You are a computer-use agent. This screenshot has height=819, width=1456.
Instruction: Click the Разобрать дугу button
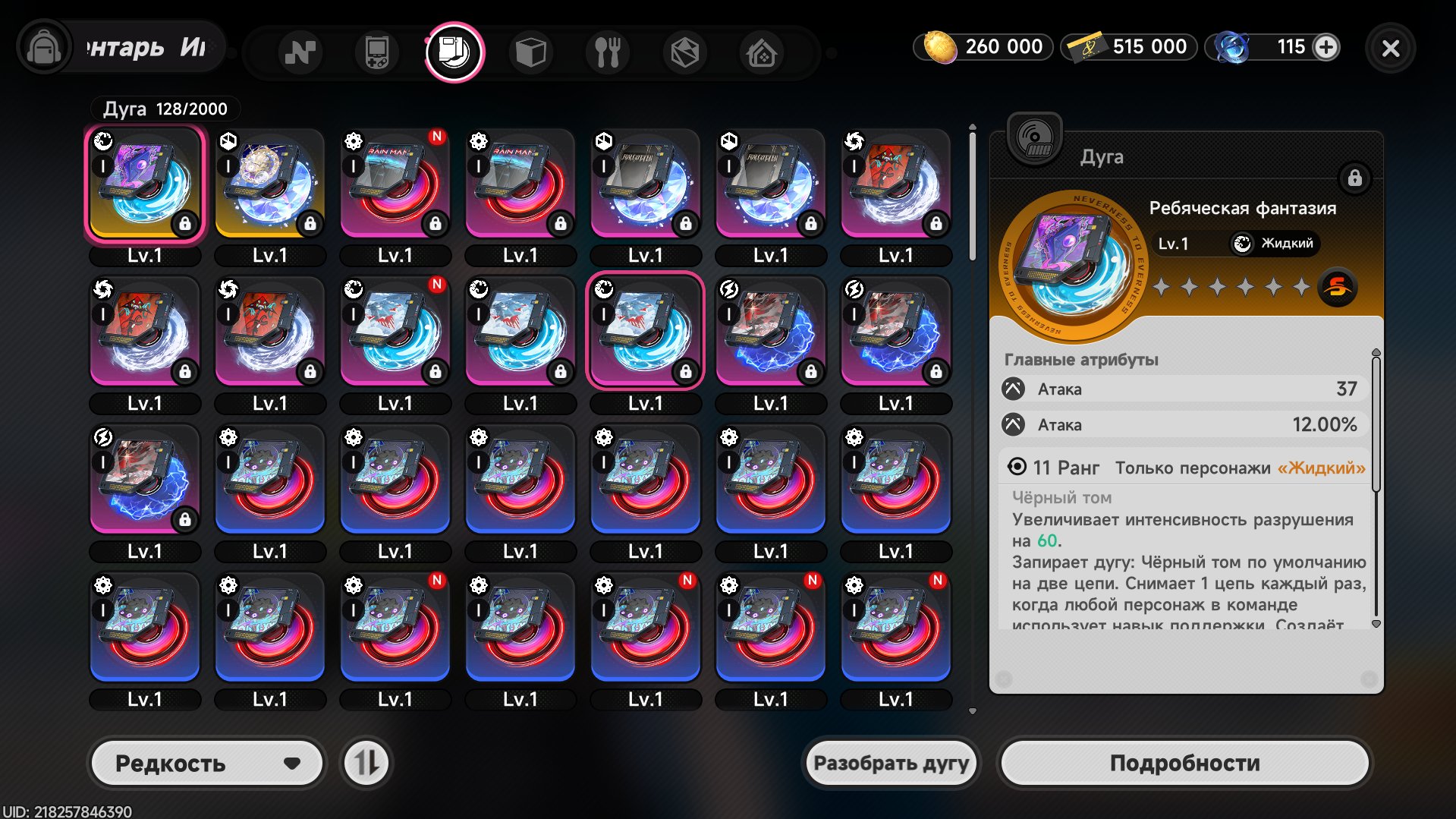891,763
